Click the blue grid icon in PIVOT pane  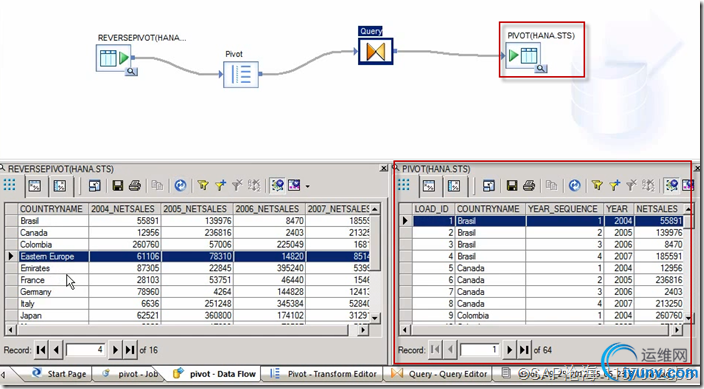pos(404,185)
